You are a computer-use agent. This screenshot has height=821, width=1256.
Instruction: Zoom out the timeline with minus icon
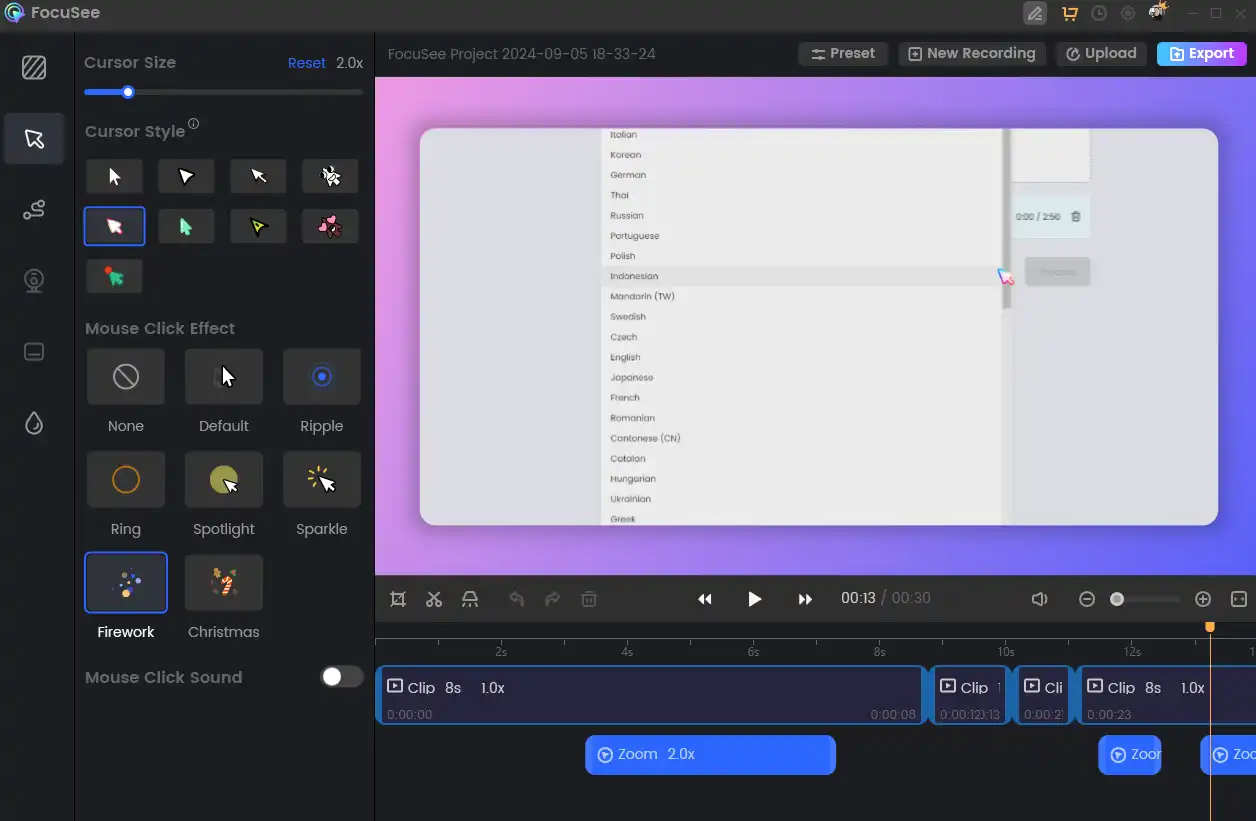1087,599
